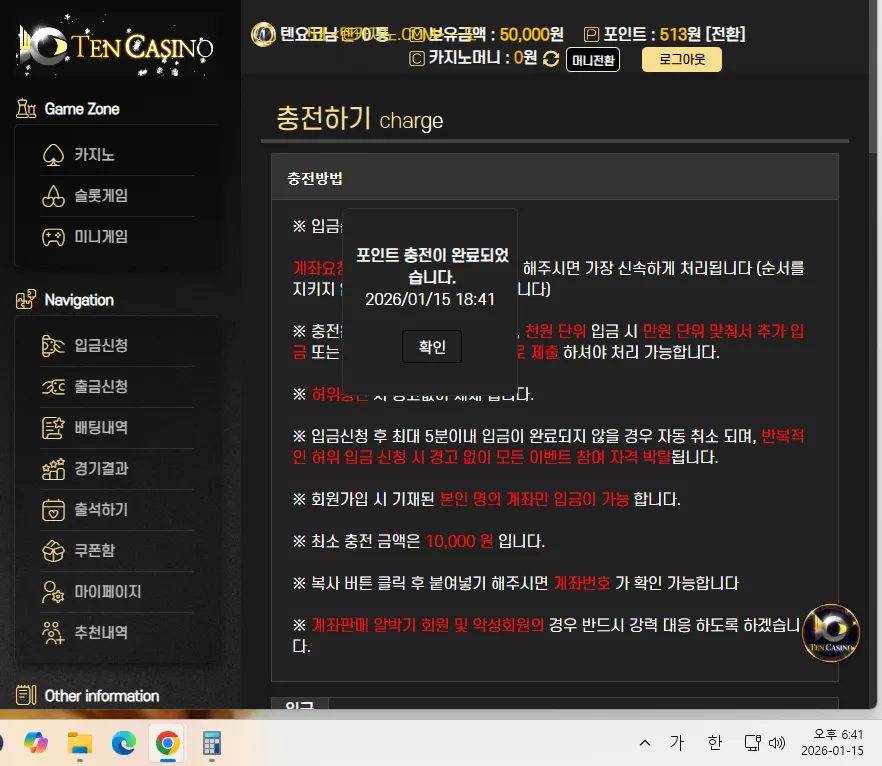Open the 슬롯게임 cherry icon
Image resolution: width=882 pixels, height=766 pixels.
click(53, 196)
